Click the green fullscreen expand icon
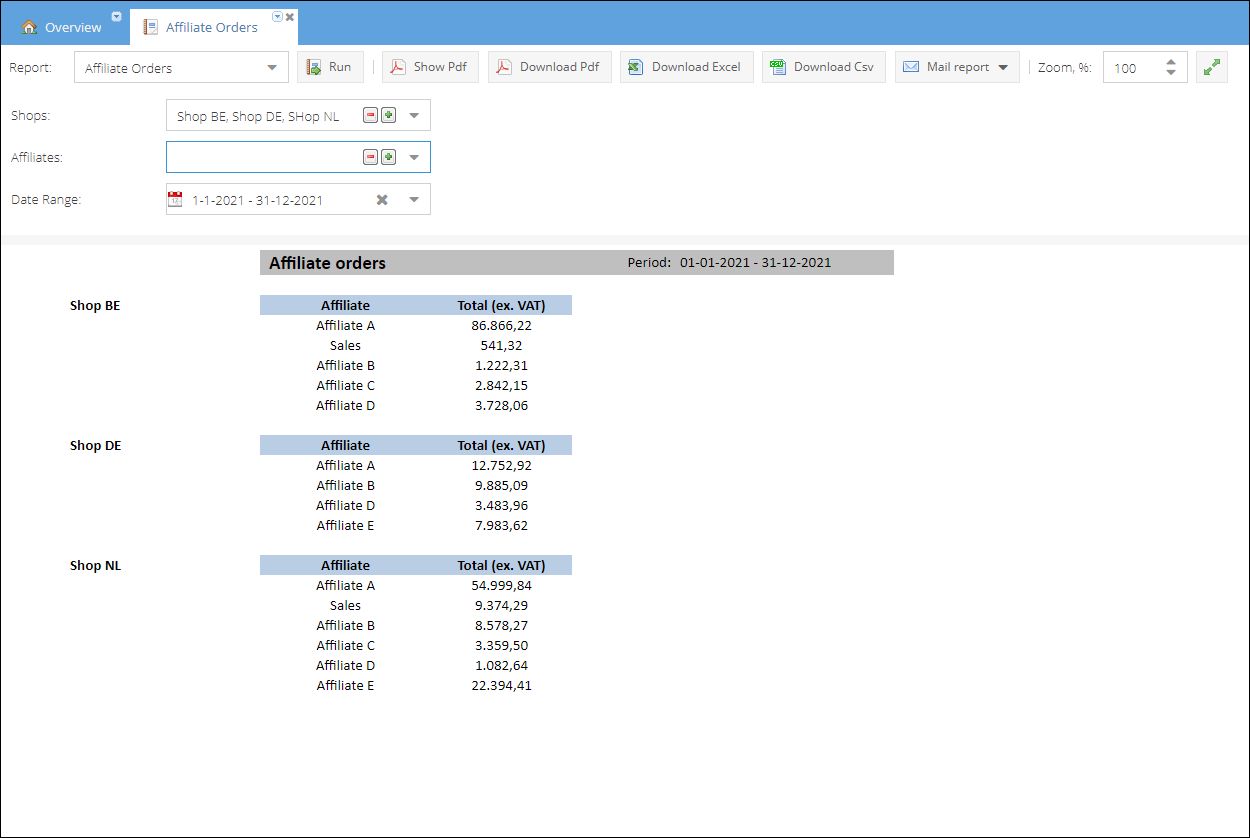This screenshot has height=838, width=1250. click(x=1212, y=67)
